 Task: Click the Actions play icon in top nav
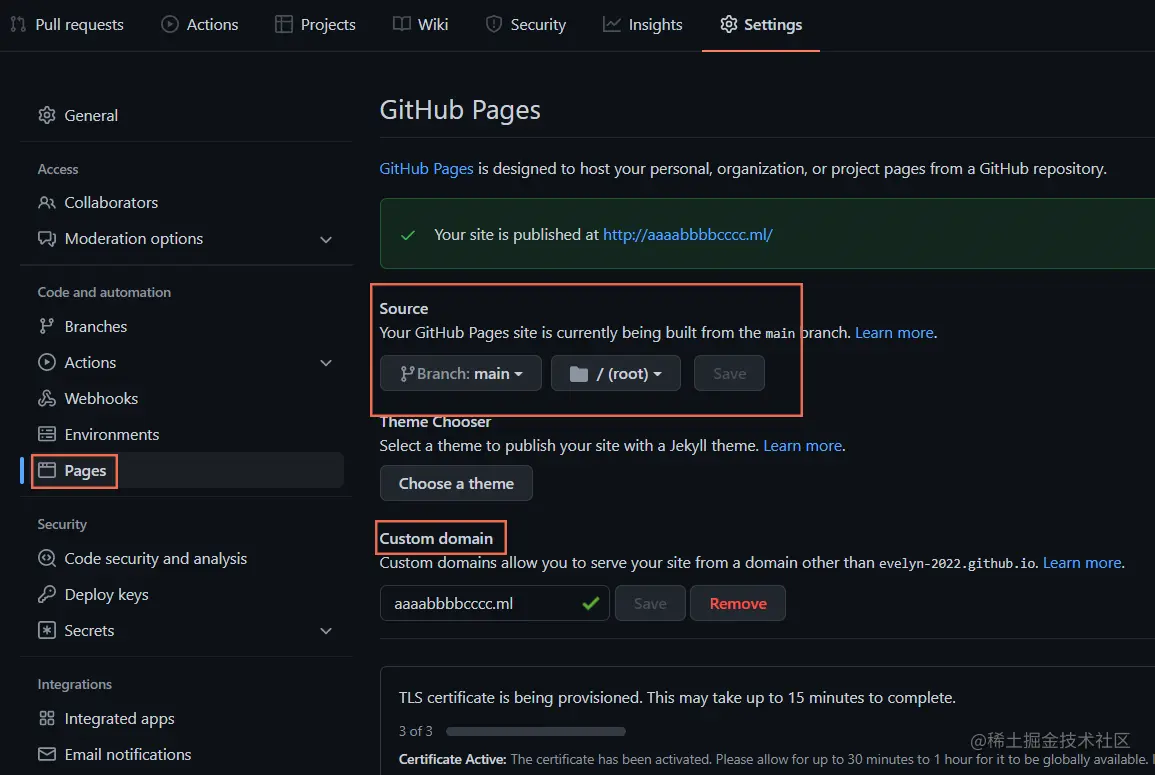coord(169,24)
